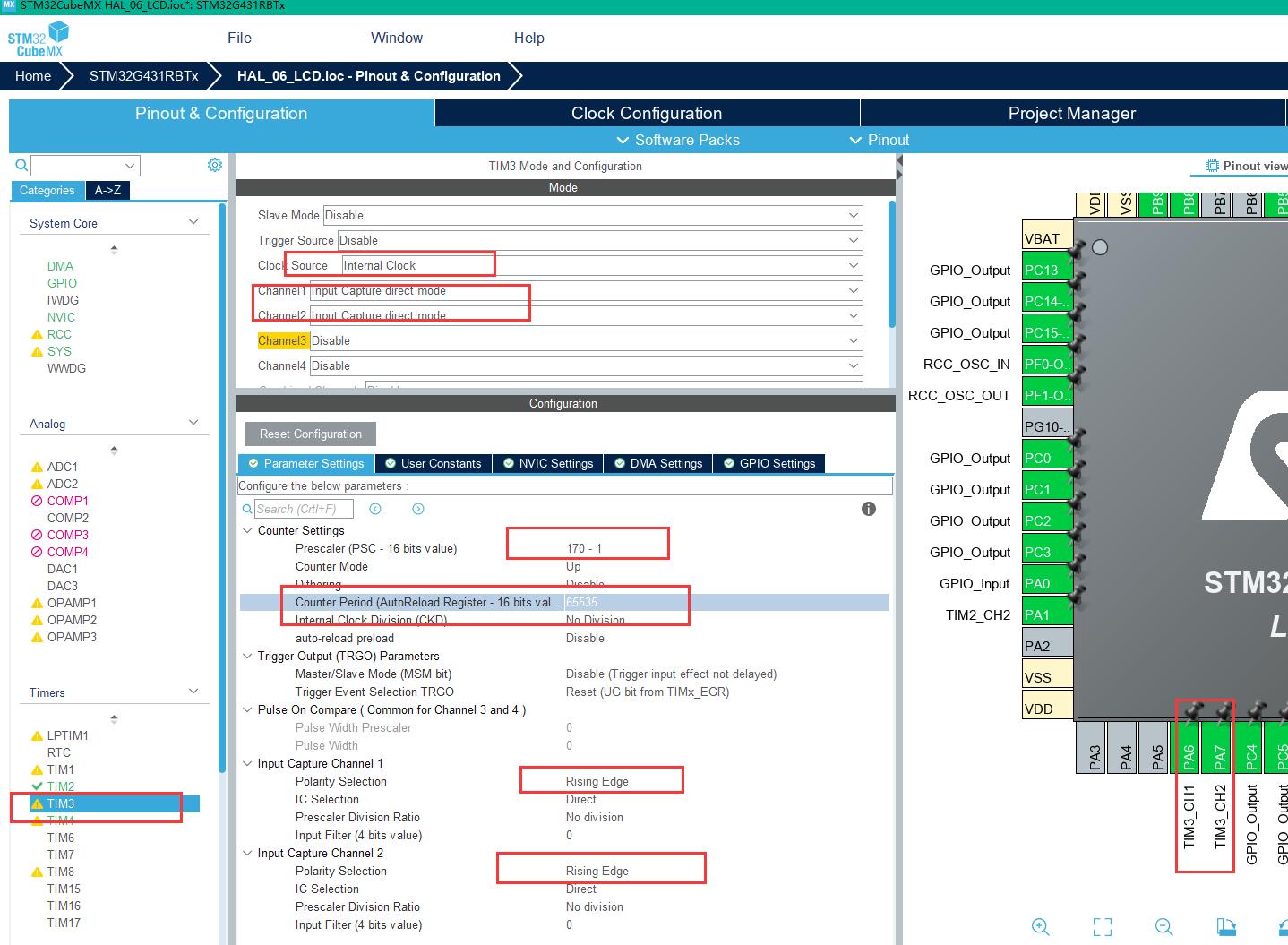1288x945 pixels.
Task: Click the Mode panel vertical scrollbar
Action: pos(891,264)
